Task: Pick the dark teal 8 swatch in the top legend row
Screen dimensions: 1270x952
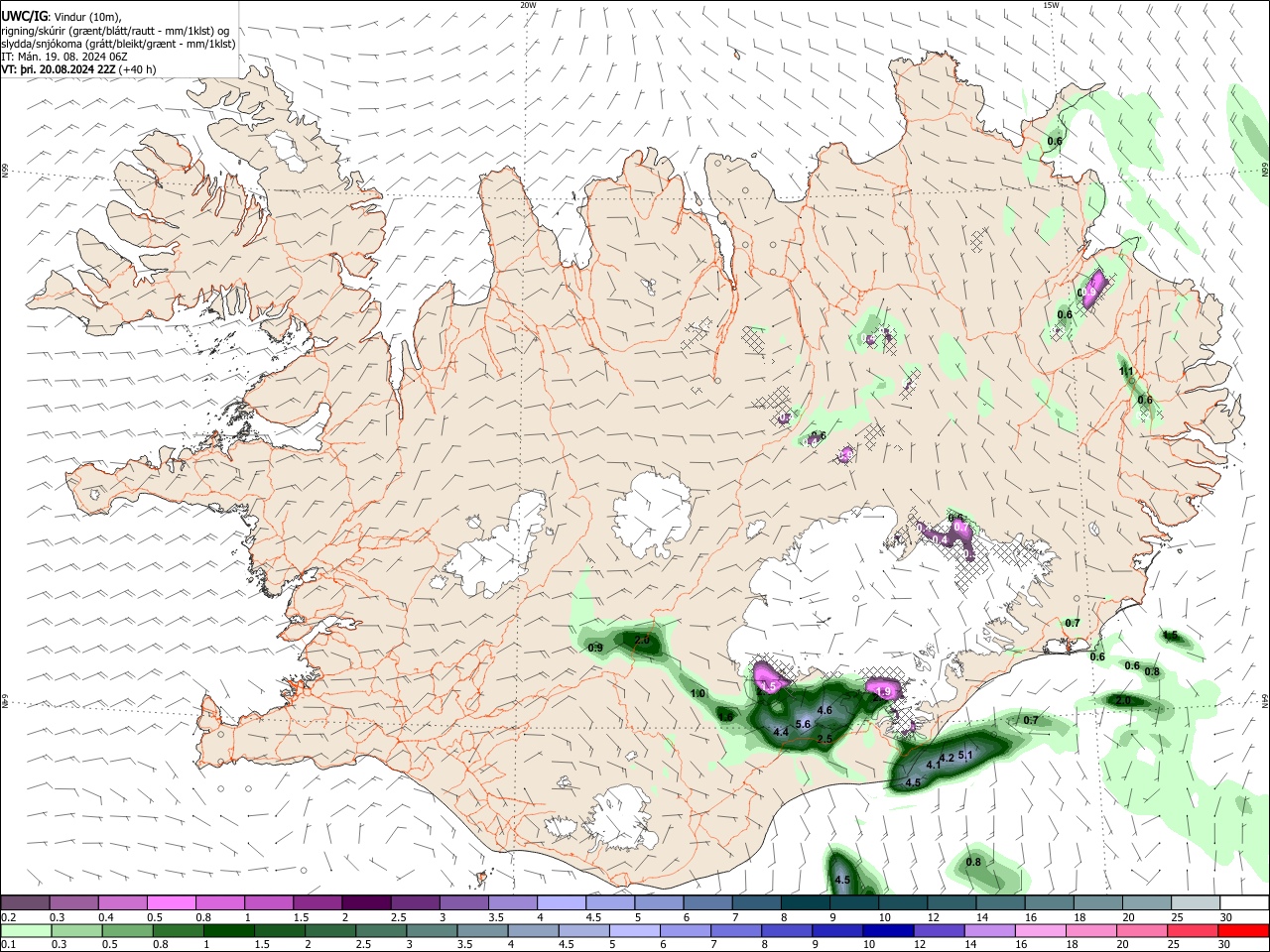Action: tap(806, 903)
